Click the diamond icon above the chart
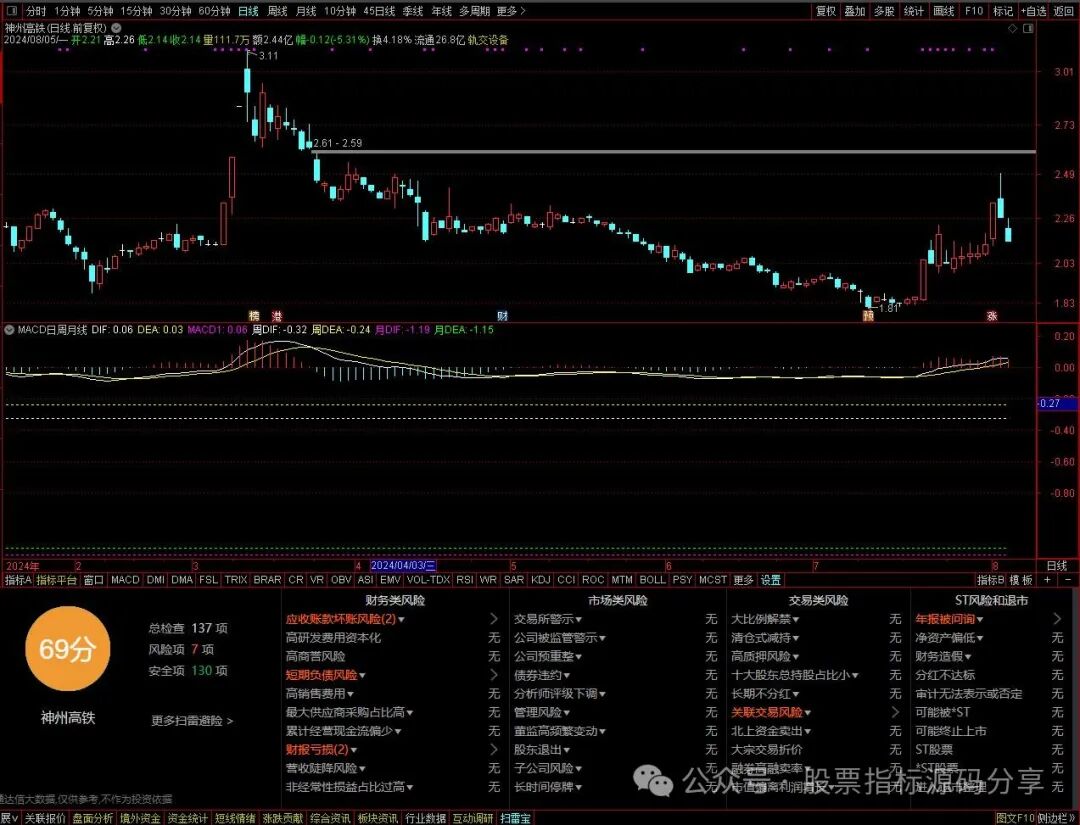Viewport: 1080px width, 825px height. coord(1012,28)
